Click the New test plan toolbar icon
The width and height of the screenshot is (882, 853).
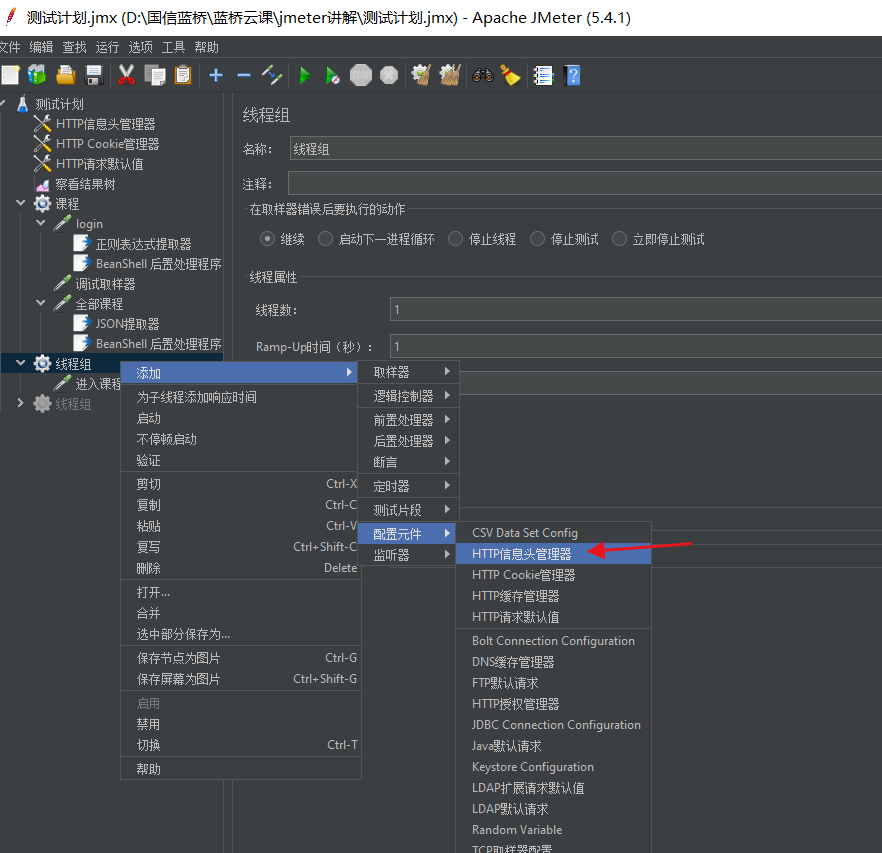pyautogui.click(x=10, y=75)
